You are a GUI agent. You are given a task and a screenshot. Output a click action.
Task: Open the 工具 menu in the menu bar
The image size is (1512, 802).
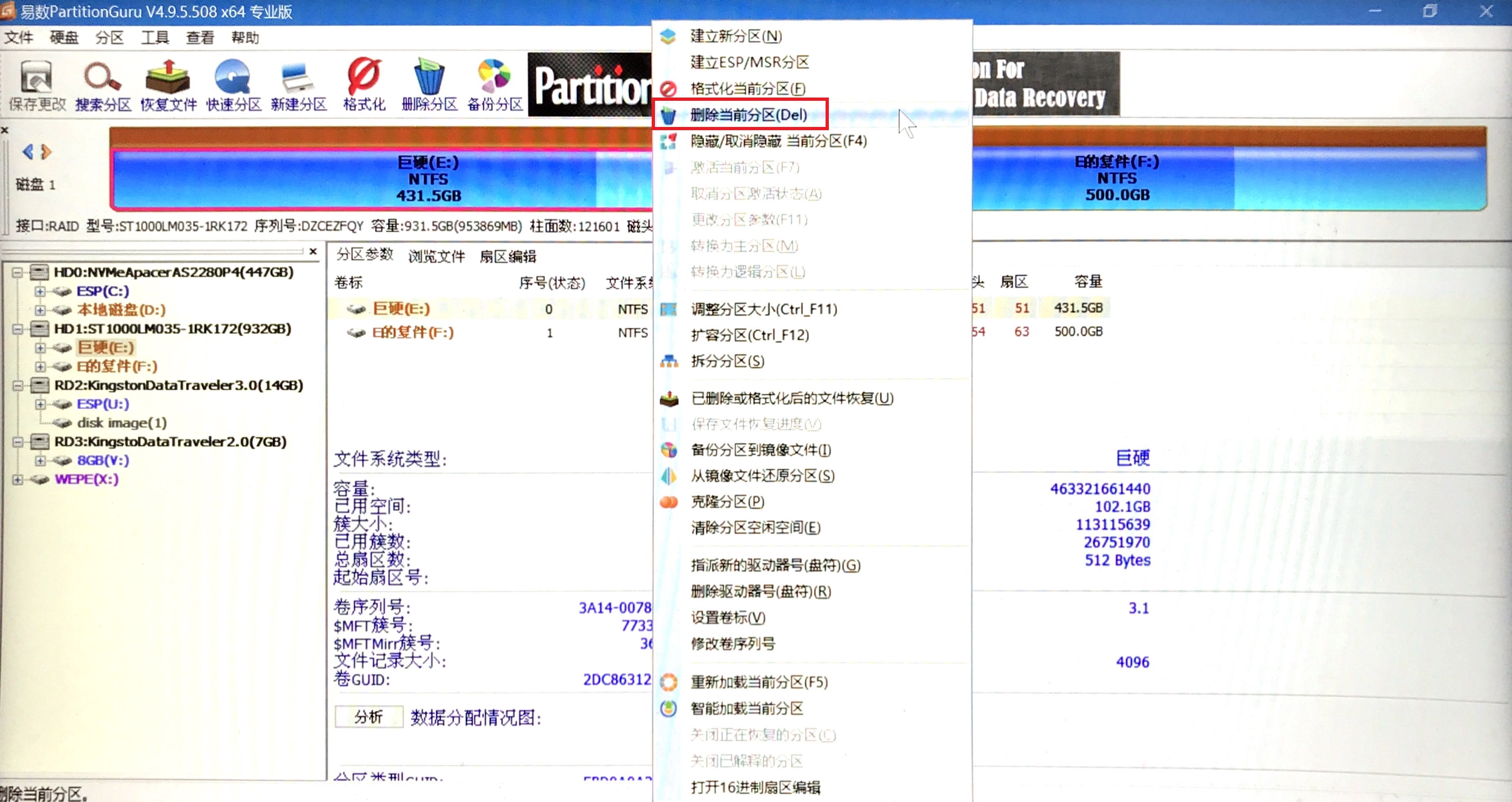click(x=154, y=38)
